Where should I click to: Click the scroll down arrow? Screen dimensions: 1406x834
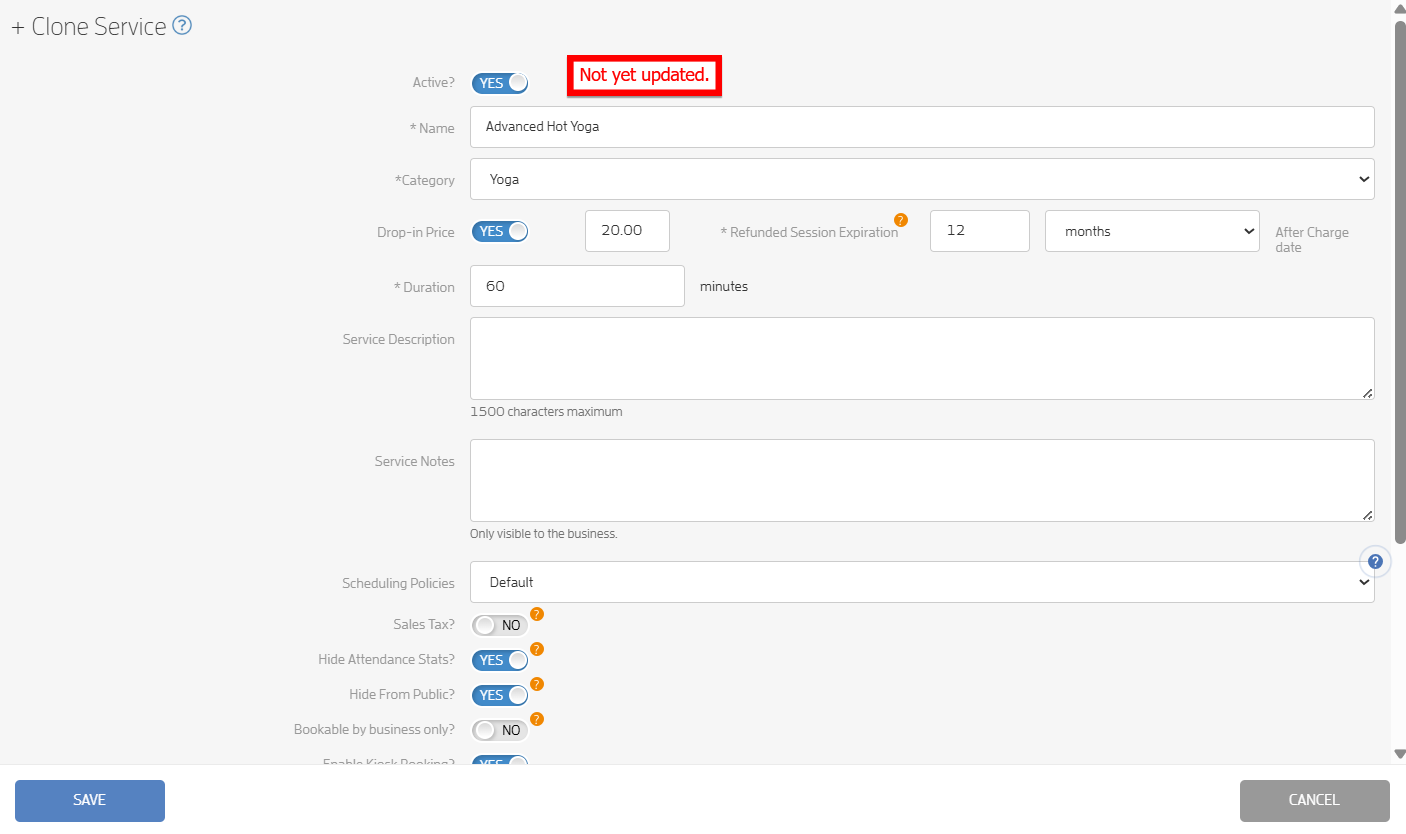coord(1400,754)
